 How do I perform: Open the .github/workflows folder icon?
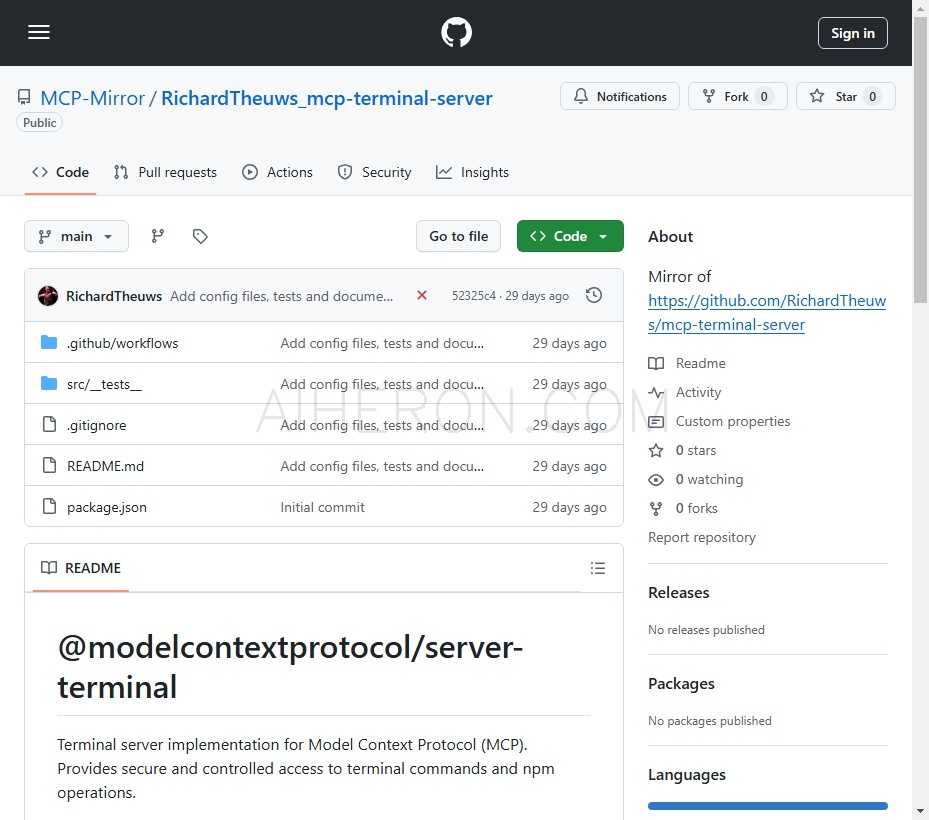pyautogui.click(x=49, y=342)
